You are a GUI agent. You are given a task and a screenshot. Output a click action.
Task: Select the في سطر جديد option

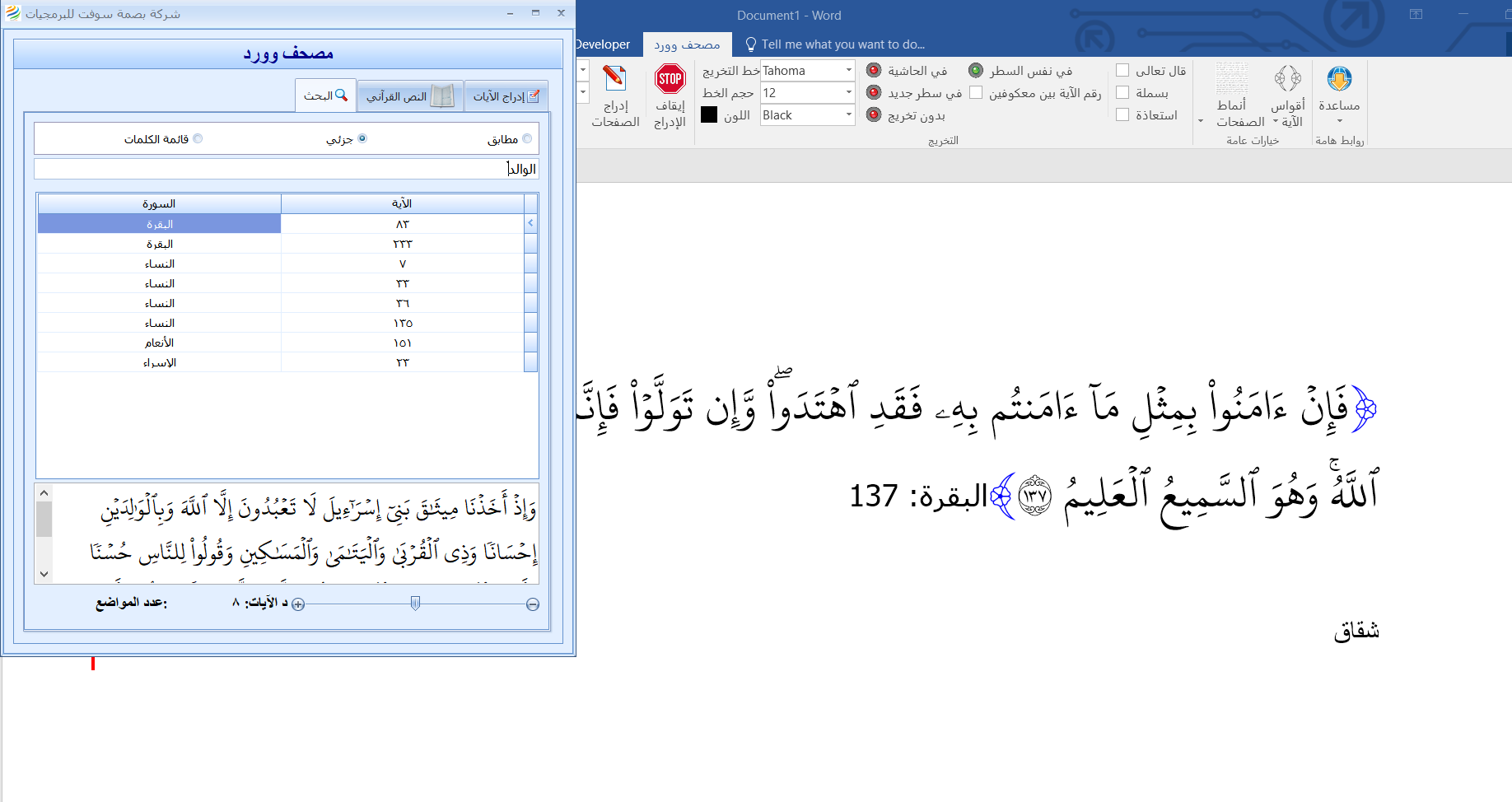pyautogui.click(x=874, y=93)
